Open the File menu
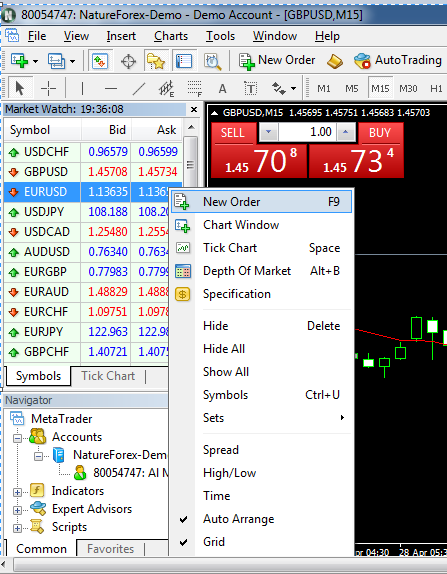The image size is (447, 574). pyautogui.click(x=37, y=36)
